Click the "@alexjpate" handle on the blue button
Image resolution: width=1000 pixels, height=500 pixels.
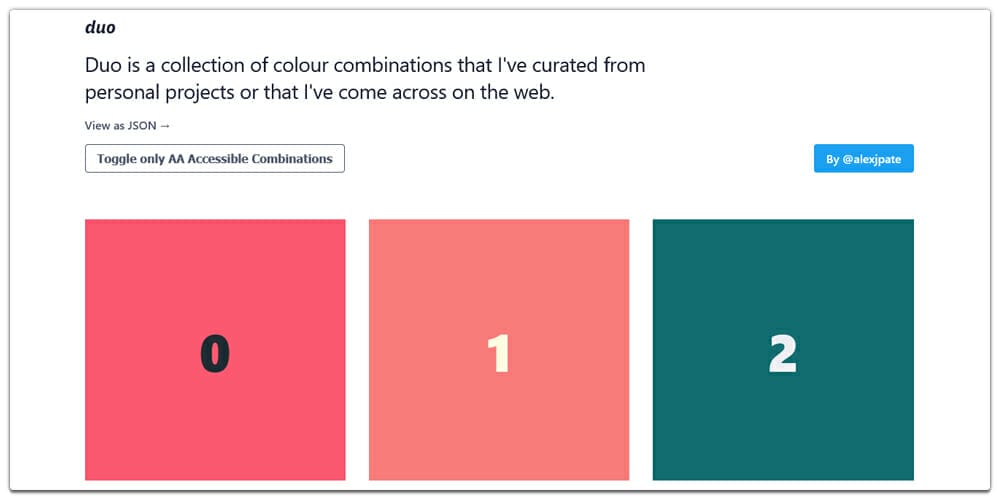tap(871, 159)
